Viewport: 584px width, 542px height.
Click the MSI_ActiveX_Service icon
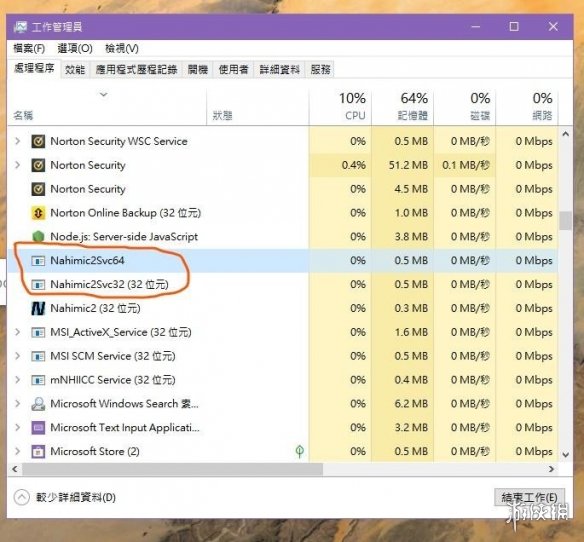[x=38, y=332]
